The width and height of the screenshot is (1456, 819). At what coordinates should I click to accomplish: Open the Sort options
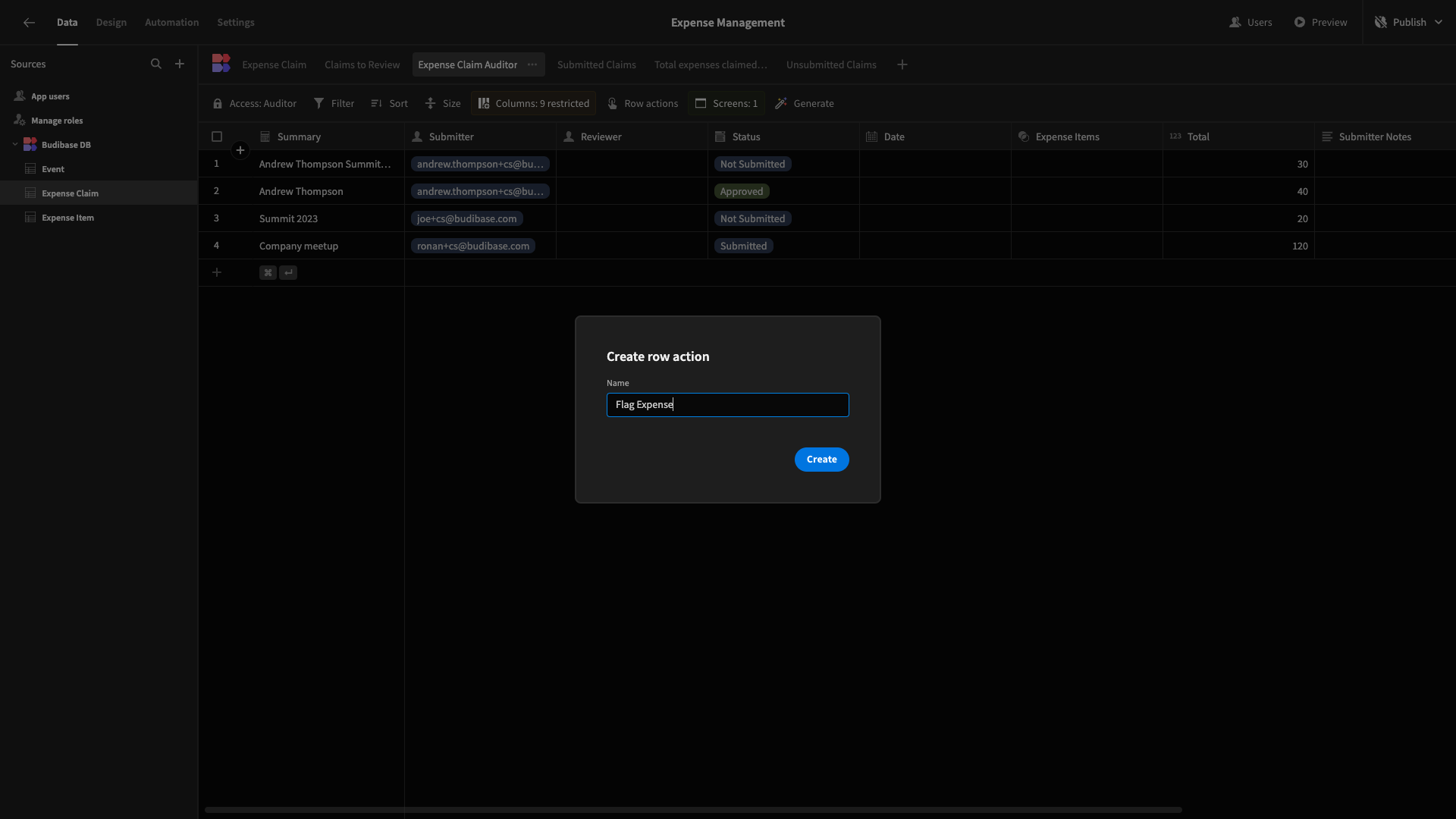[x=390, y=104]
